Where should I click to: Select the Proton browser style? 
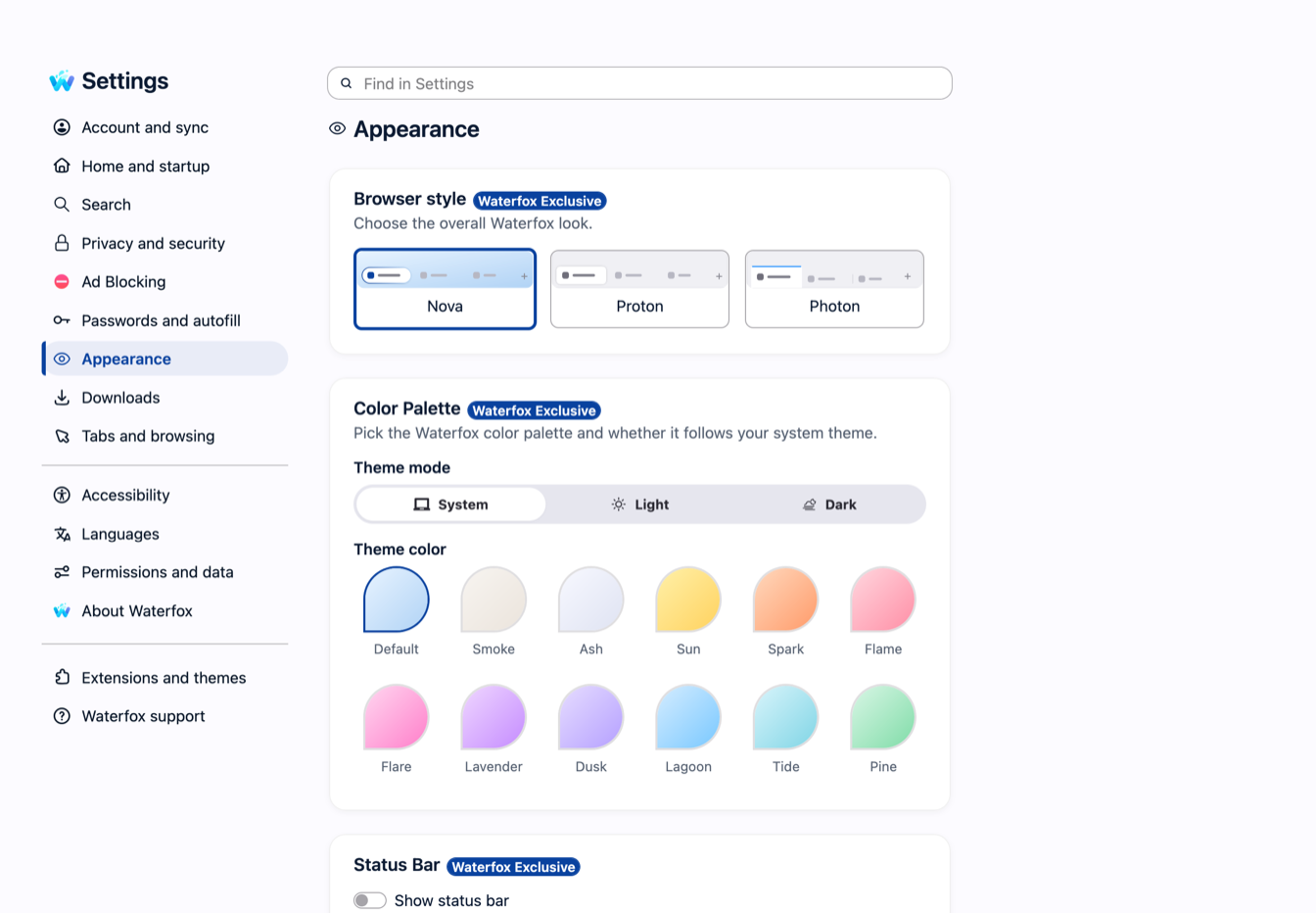coord(639,289)
